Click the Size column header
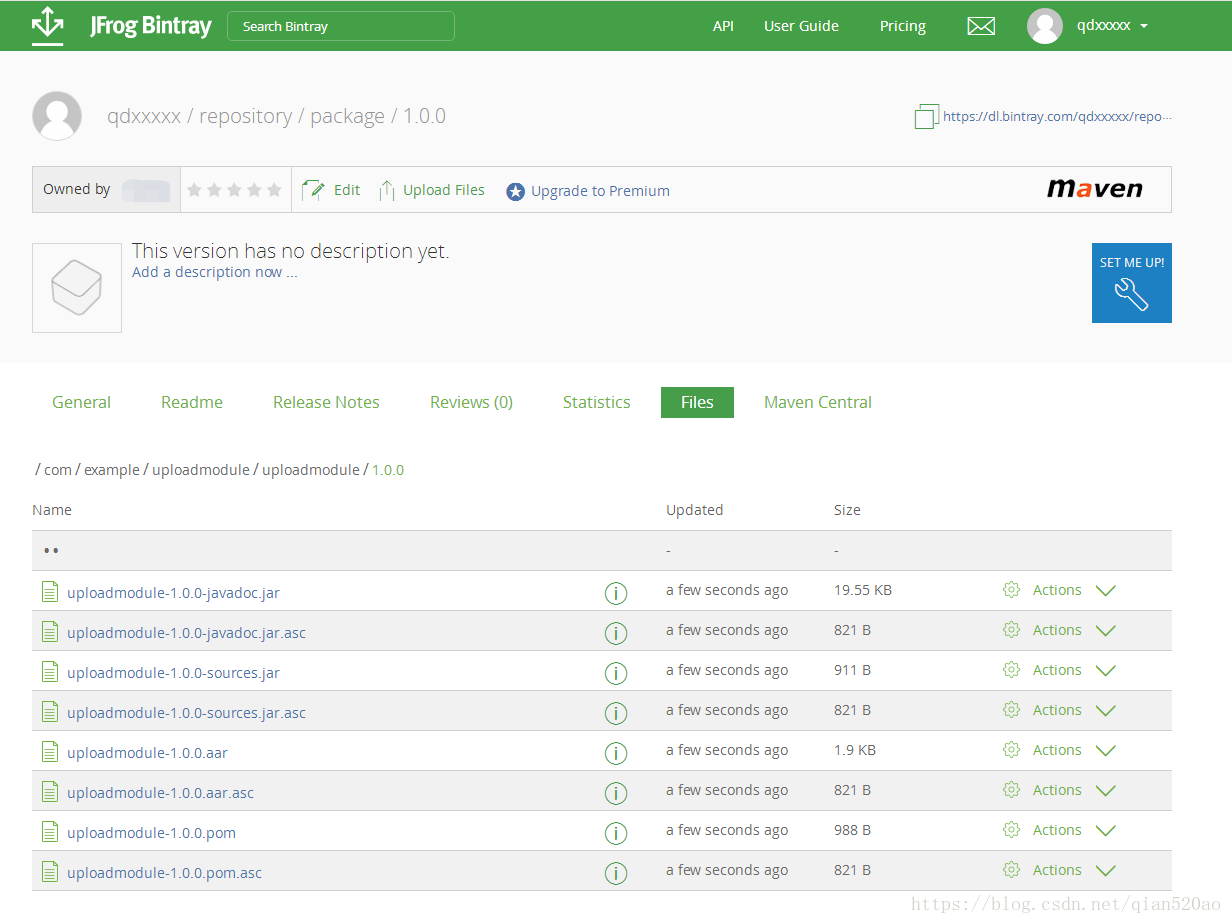1232x924 pixels. coord(847,510)
